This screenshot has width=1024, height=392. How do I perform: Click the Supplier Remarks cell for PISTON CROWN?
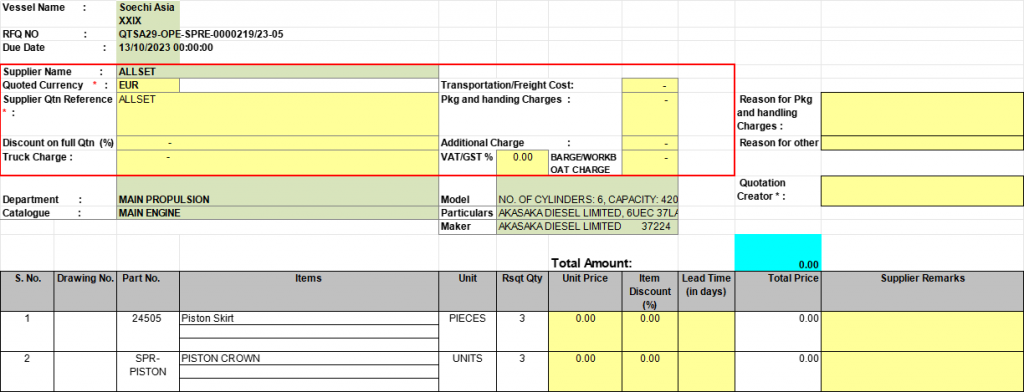pos(922,372)
